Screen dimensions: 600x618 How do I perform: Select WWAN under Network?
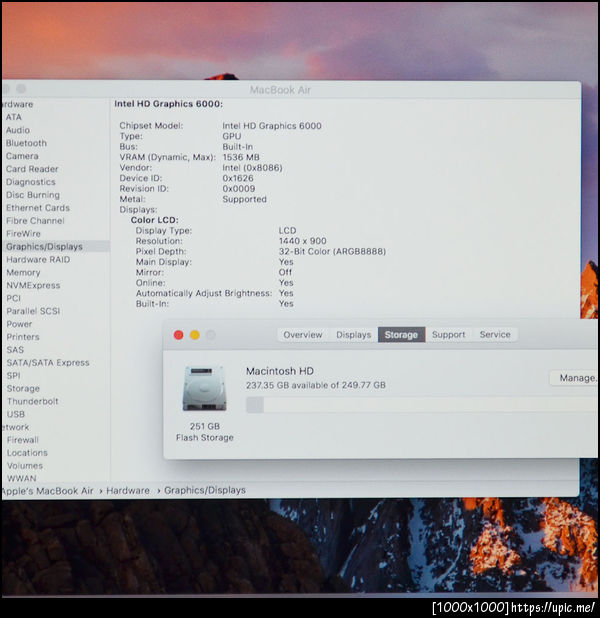22,478
